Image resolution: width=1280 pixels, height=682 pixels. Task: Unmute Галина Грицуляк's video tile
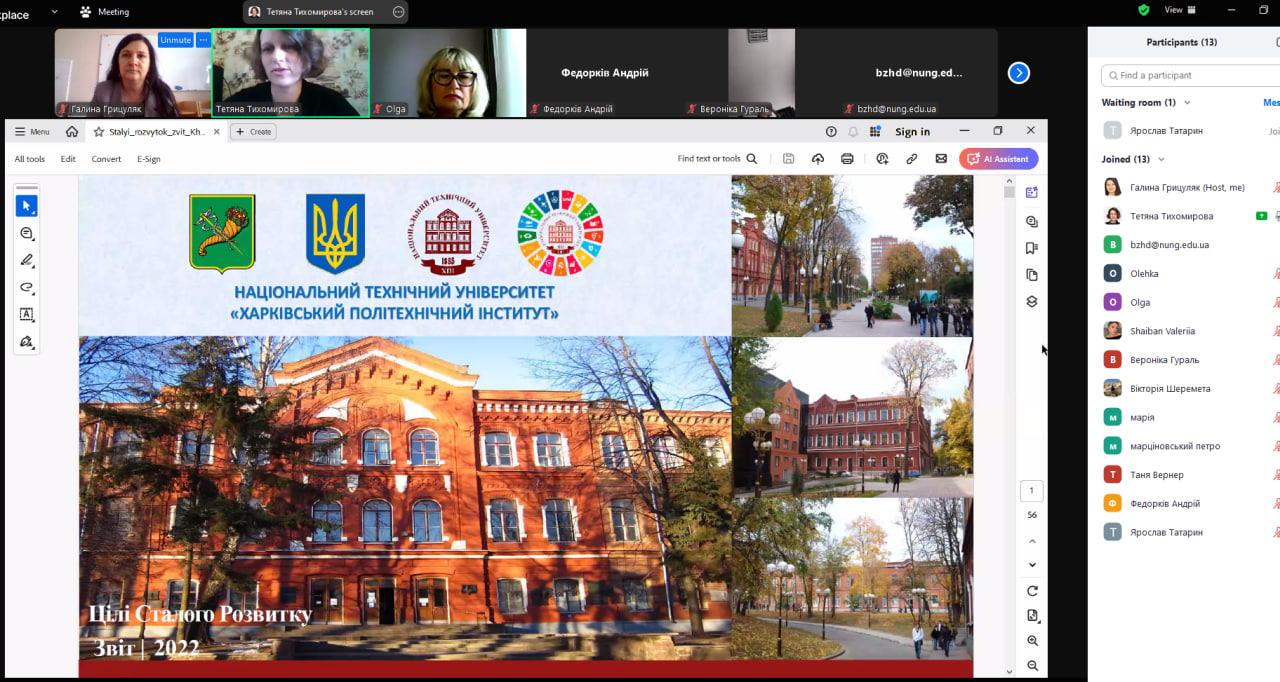pyautogui.click(x=175, y=40)
